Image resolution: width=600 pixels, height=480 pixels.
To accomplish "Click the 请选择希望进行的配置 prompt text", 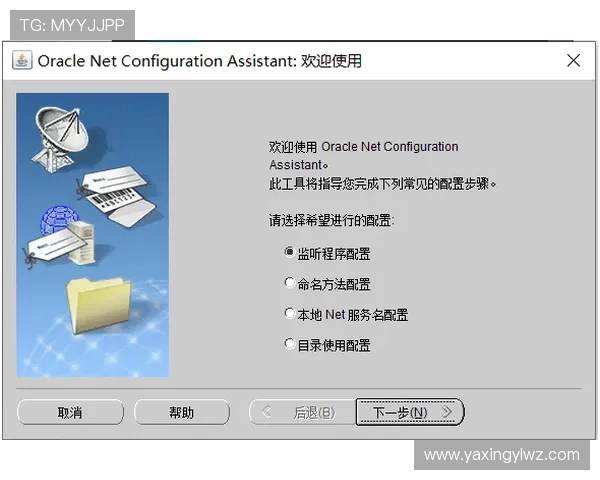I will click(331, 220).
